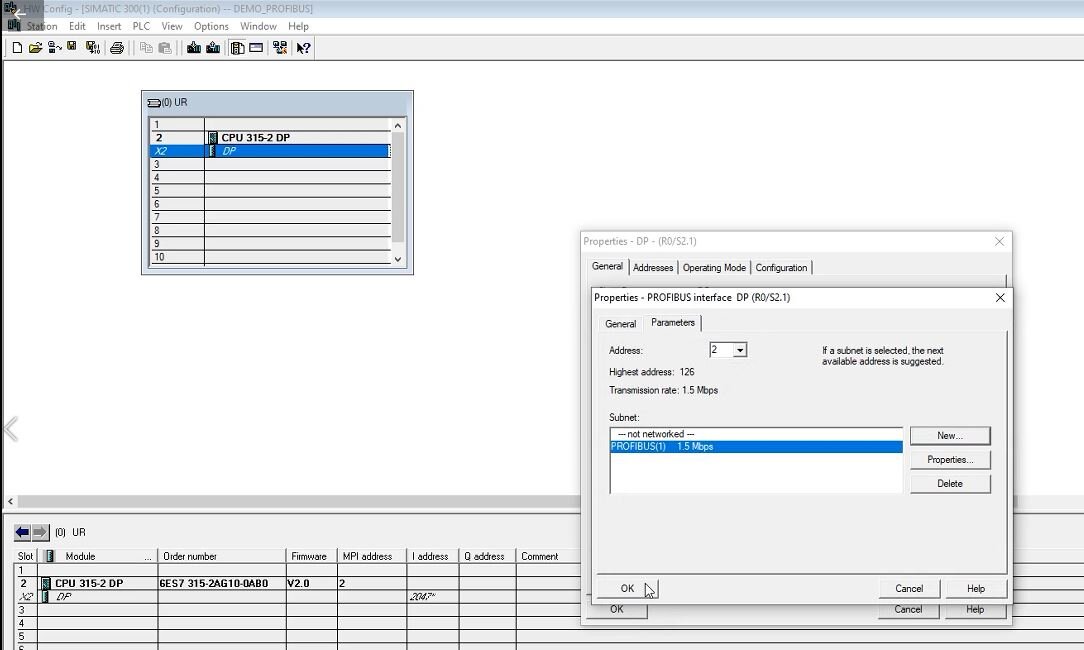Click the Open Online/Offline toolbar icon

pyautogui.click(x=55, y=48)
